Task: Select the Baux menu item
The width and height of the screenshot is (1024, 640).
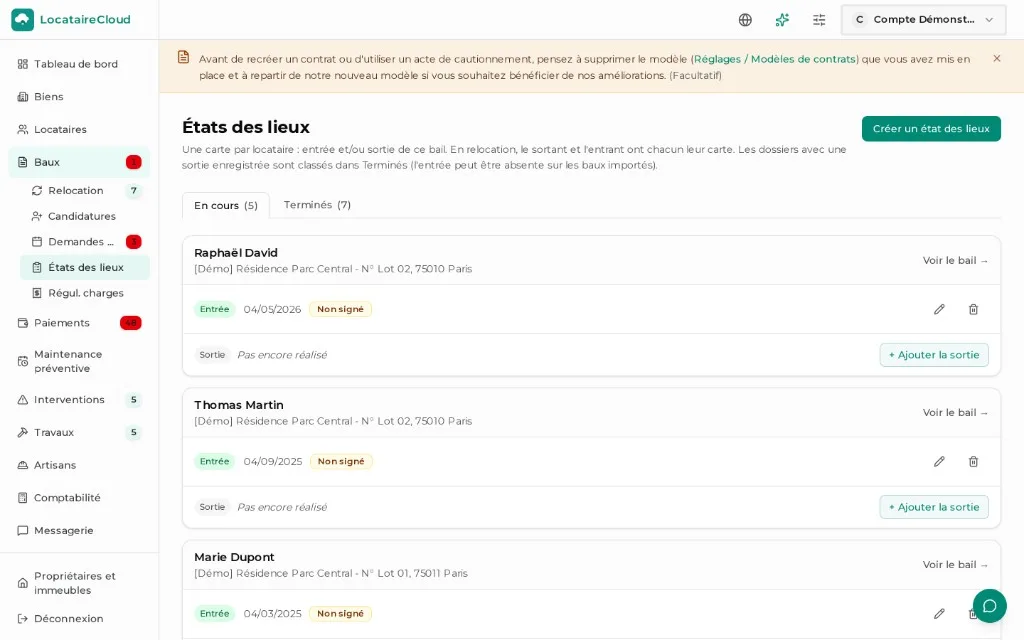Action: [x=79, y=162]
